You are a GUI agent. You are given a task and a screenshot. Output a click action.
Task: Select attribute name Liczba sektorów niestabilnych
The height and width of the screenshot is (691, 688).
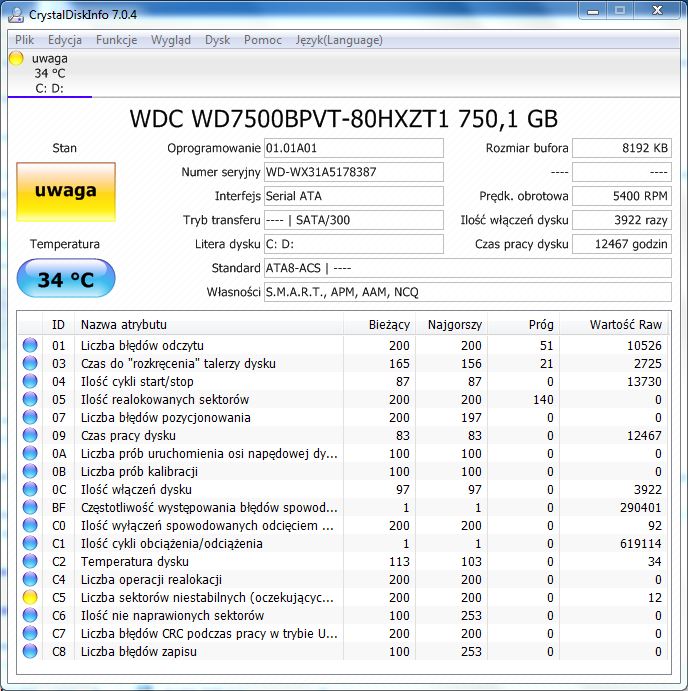click(x=207, y=598)
